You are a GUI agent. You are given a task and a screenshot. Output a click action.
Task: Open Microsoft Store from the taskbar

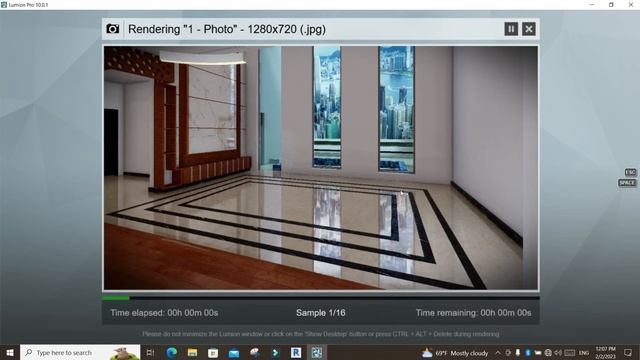[x=213, y=352]
